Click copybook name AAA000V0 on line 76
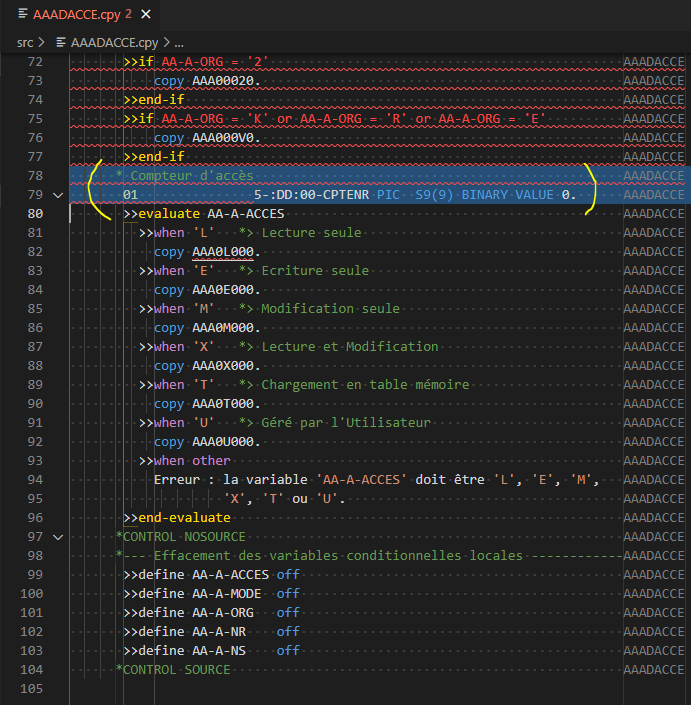 coord(223,138)
